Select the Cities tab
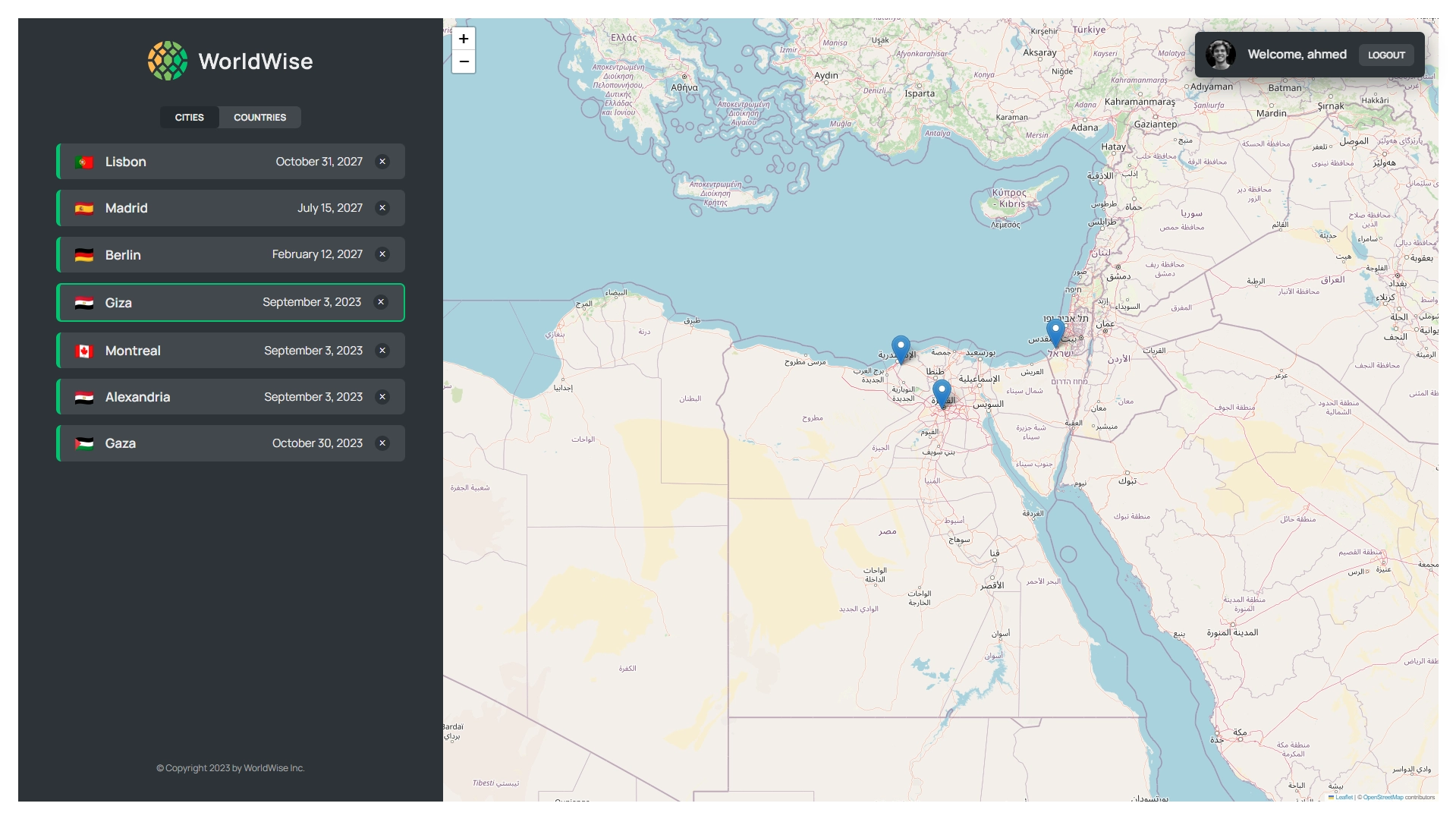The width and height of the screenshot is (1456, 819). point(190,118)
